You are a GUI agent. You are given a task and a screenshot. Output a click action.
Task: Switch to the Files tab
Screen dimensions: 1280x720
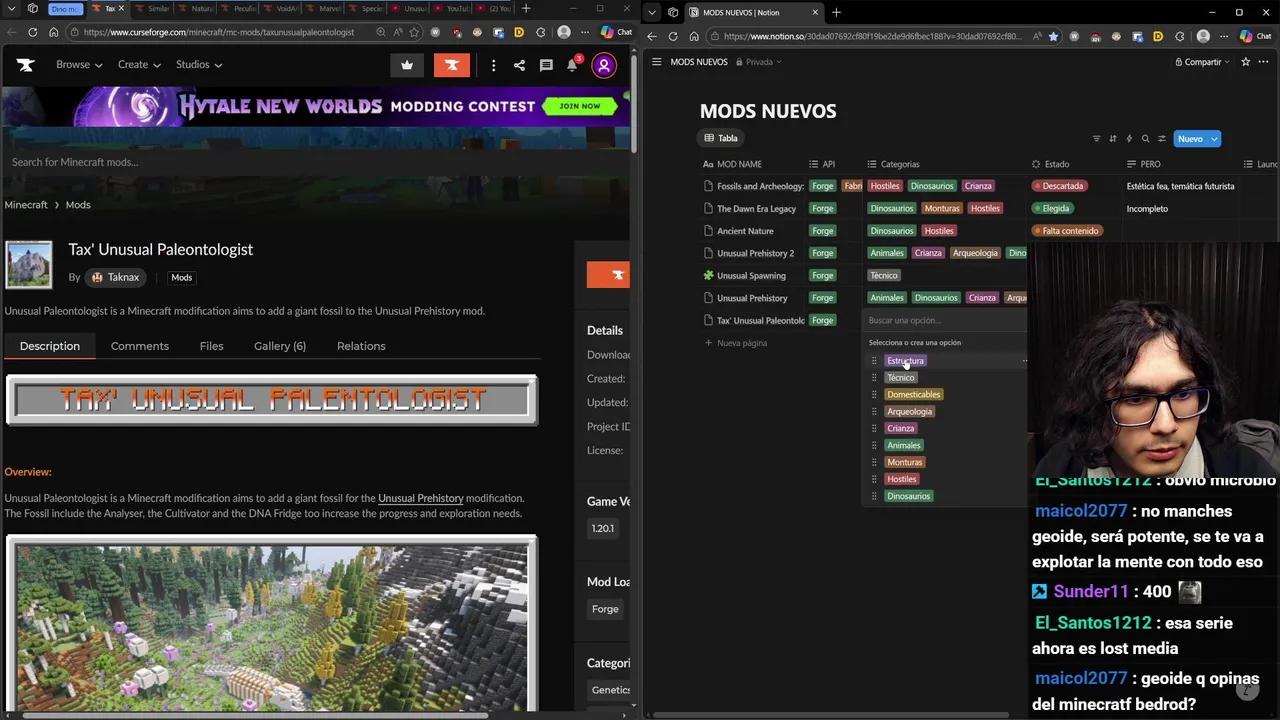[x=211, y=346]
